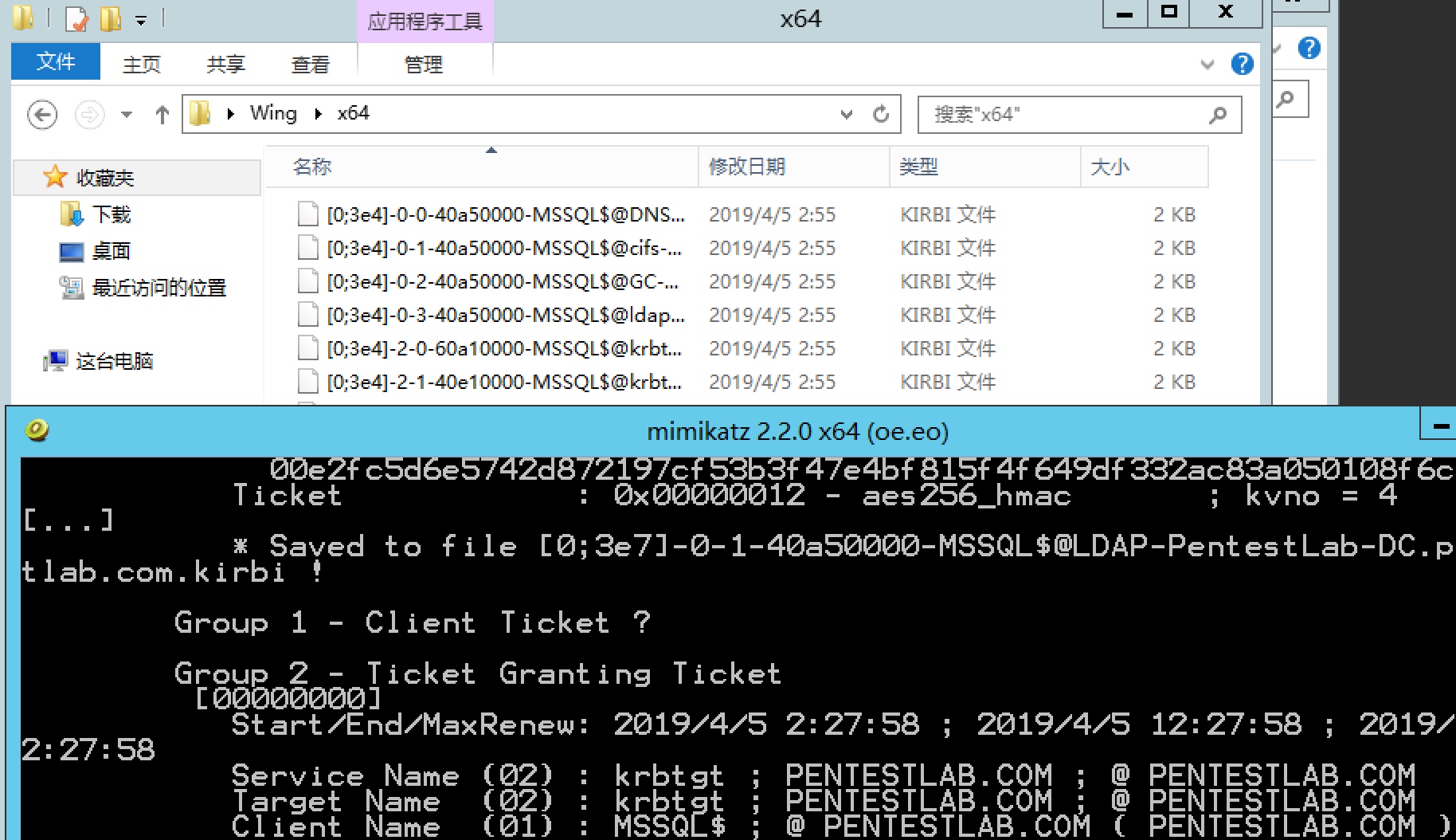Open the quick access toolbar customize dropdown

point(141,20)
